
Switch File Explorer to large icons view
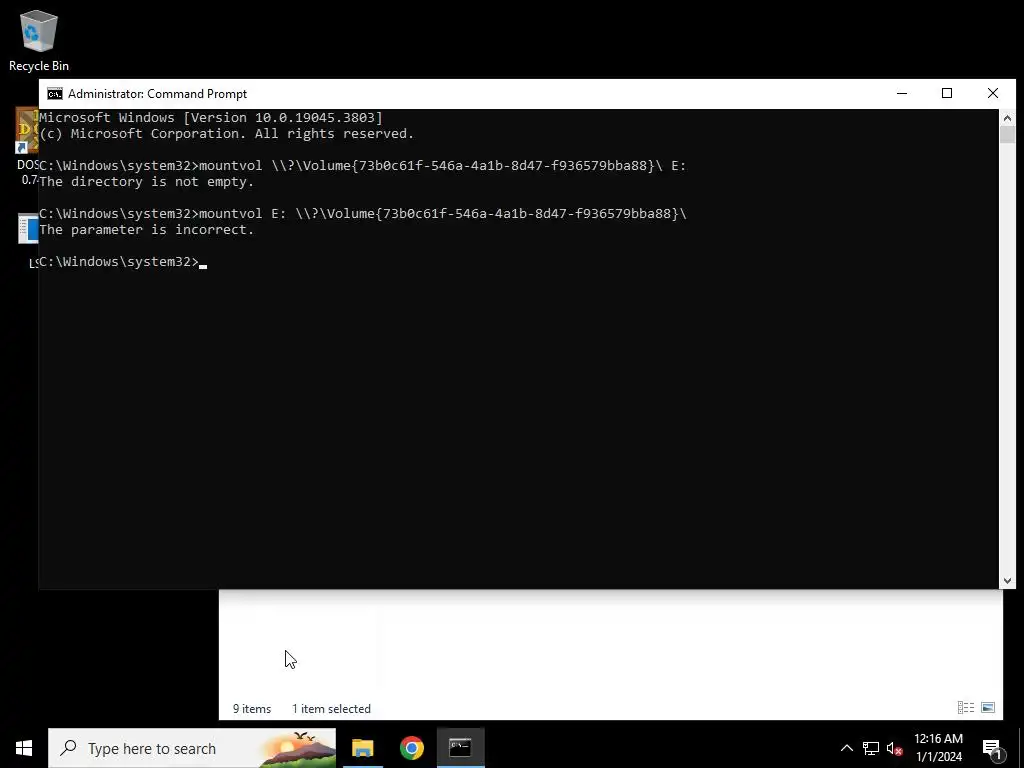pos(988,707)
